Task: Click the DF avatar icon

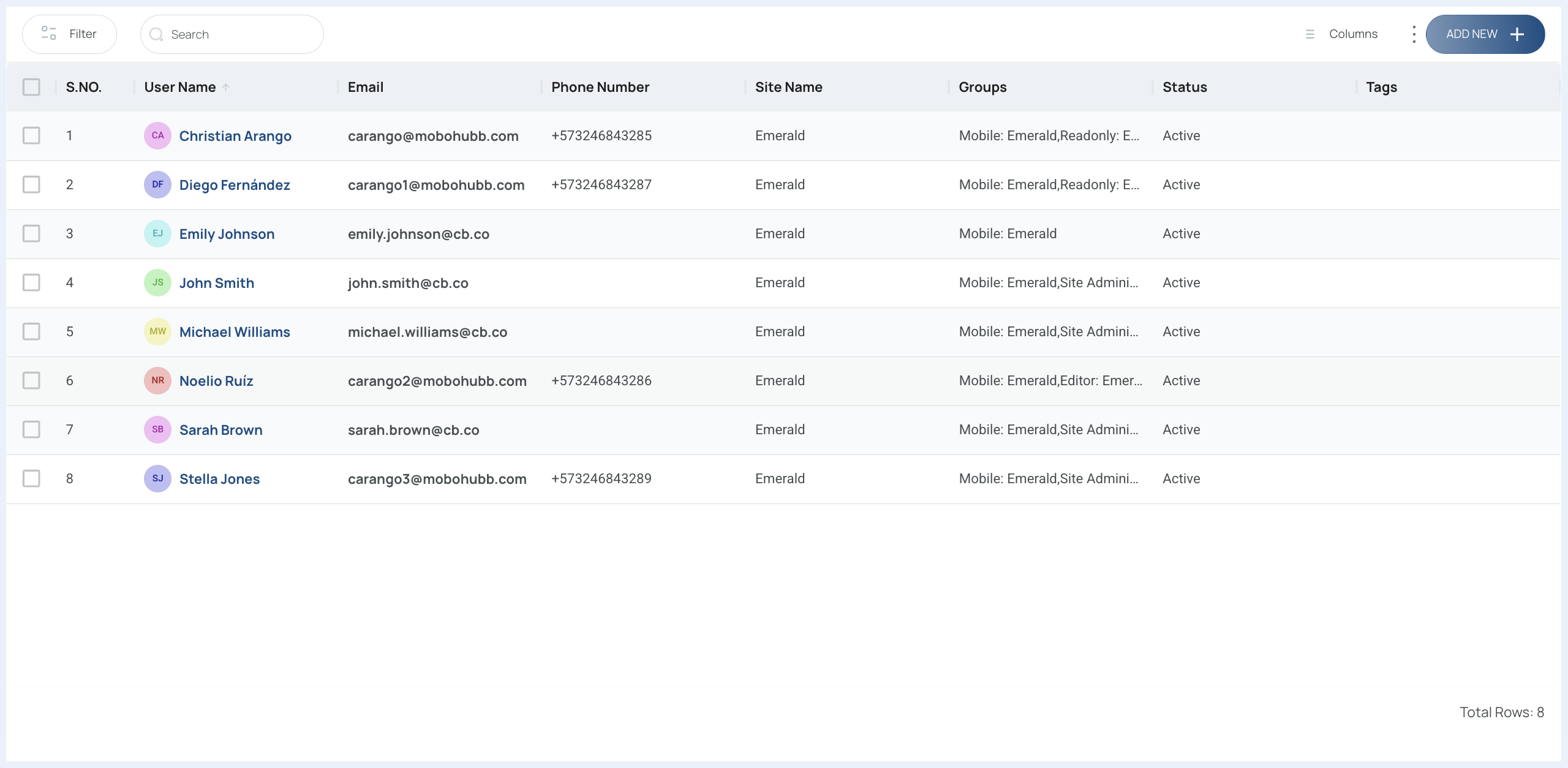Action: 157,184
